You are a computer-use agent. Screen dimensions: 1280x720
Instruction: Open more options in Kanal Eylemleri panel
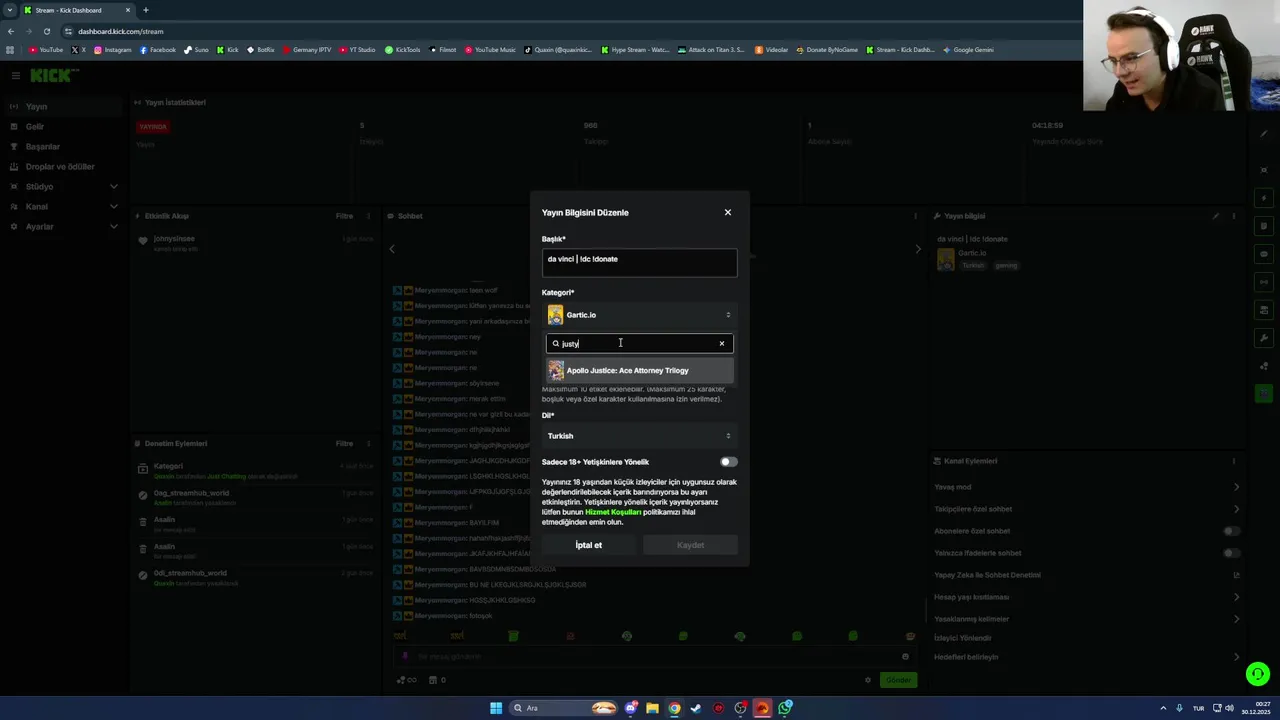pyautogui.click(x=1234, y=461)
